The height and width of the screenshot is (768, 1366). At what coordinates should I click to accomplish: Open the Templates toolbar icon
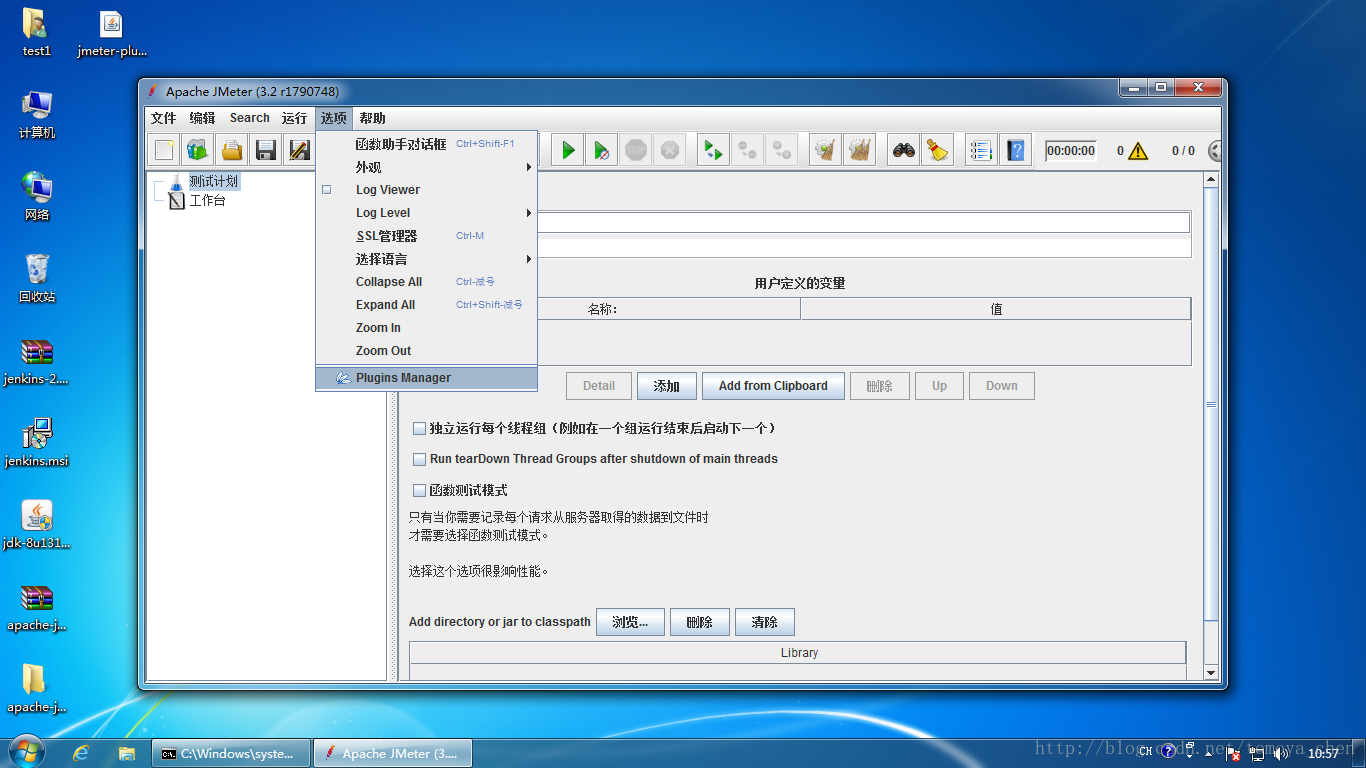198,150
